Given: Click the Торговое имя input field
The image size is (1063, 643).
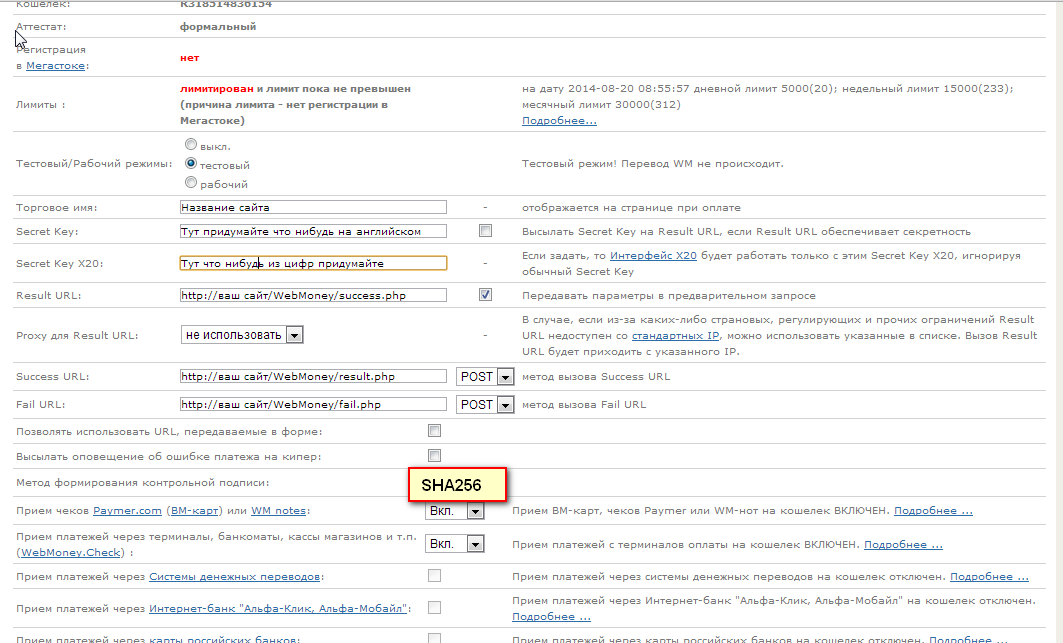Looking at the screenshot, I should pyautogui.click(x=312, y=208).
